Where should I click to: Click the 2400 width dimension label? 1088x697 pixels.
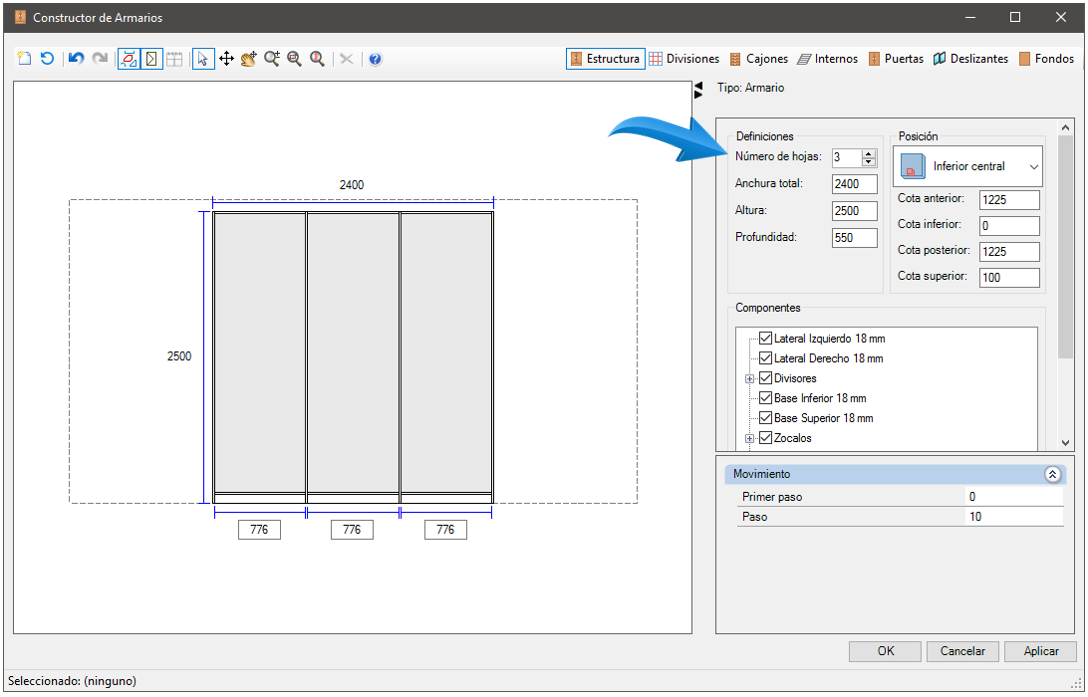click(x=351, y=185)
